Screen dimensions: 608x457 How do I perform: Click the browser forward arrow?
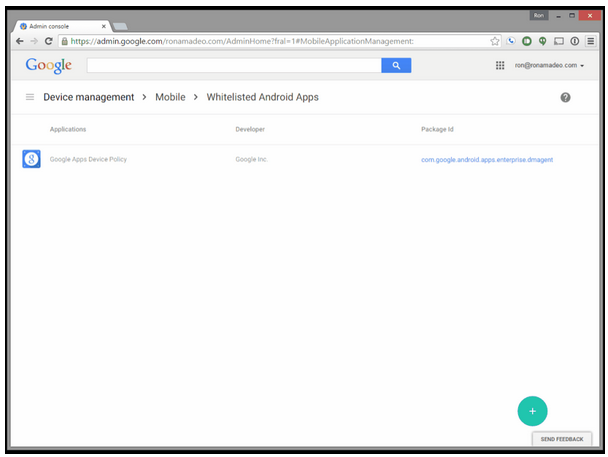click(x=34, y=41)
